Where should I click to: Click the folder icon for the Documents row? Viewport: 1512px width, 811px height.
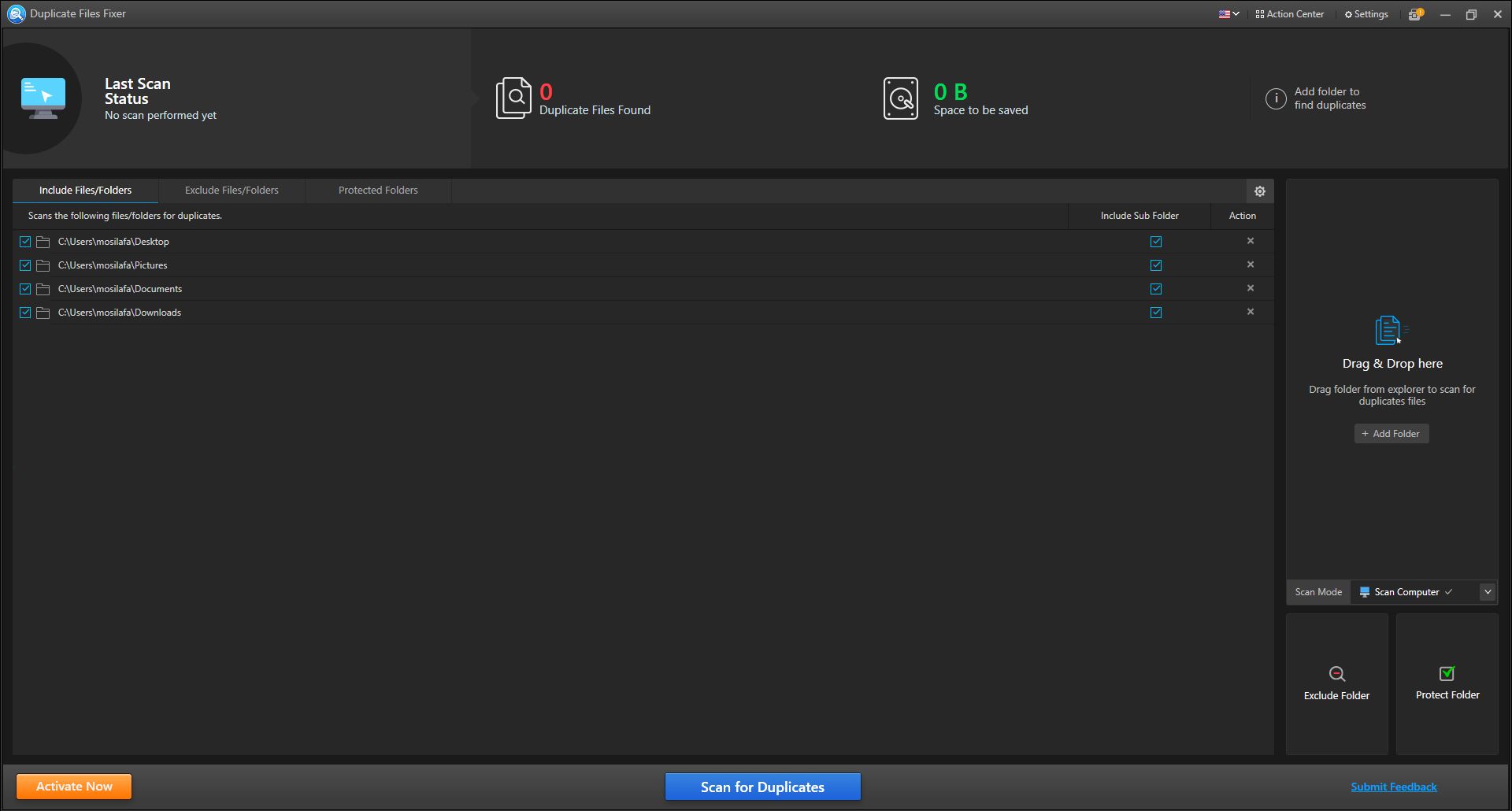pos(43,289)
